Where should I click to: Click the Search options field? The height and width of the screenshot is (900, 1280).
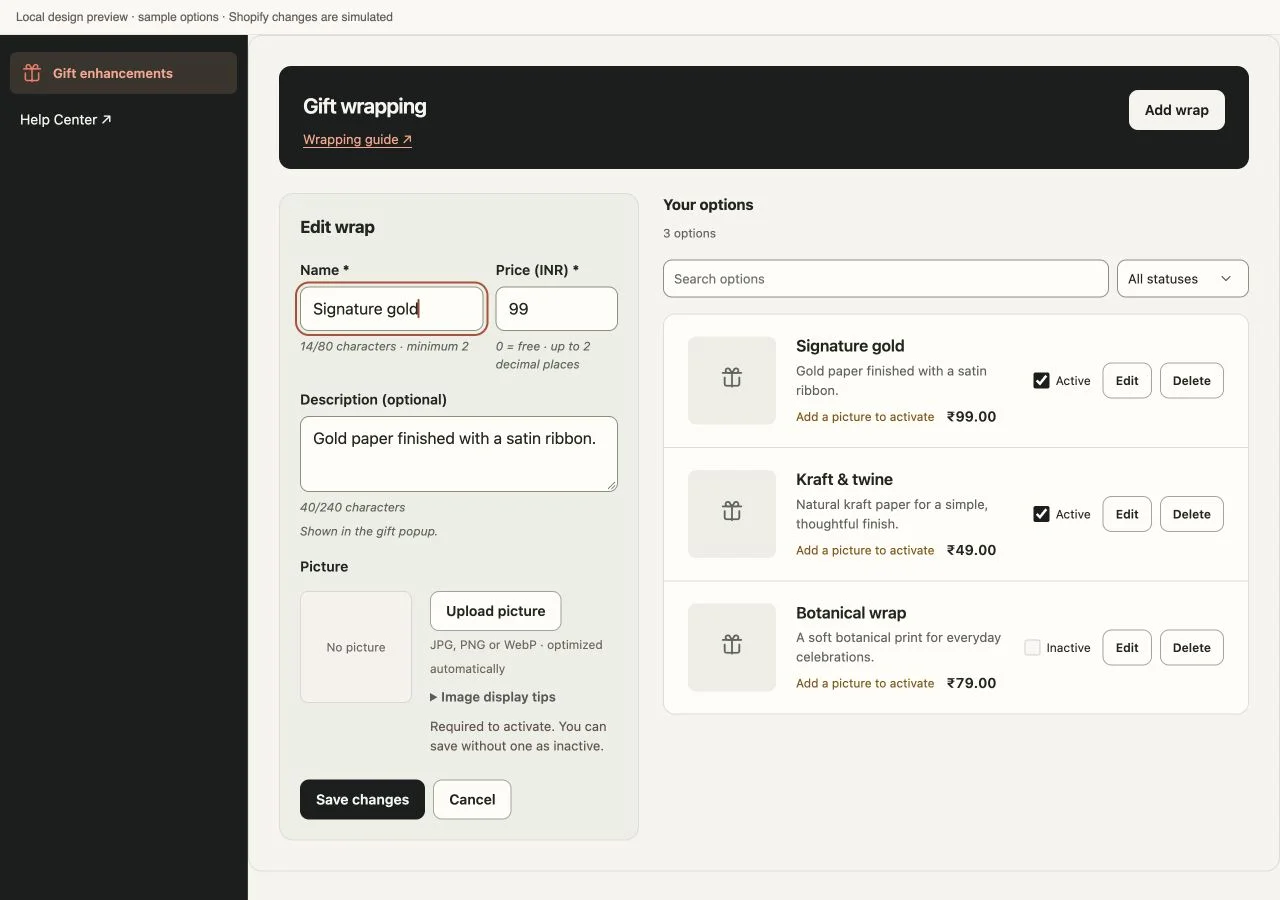click(885, 279)
